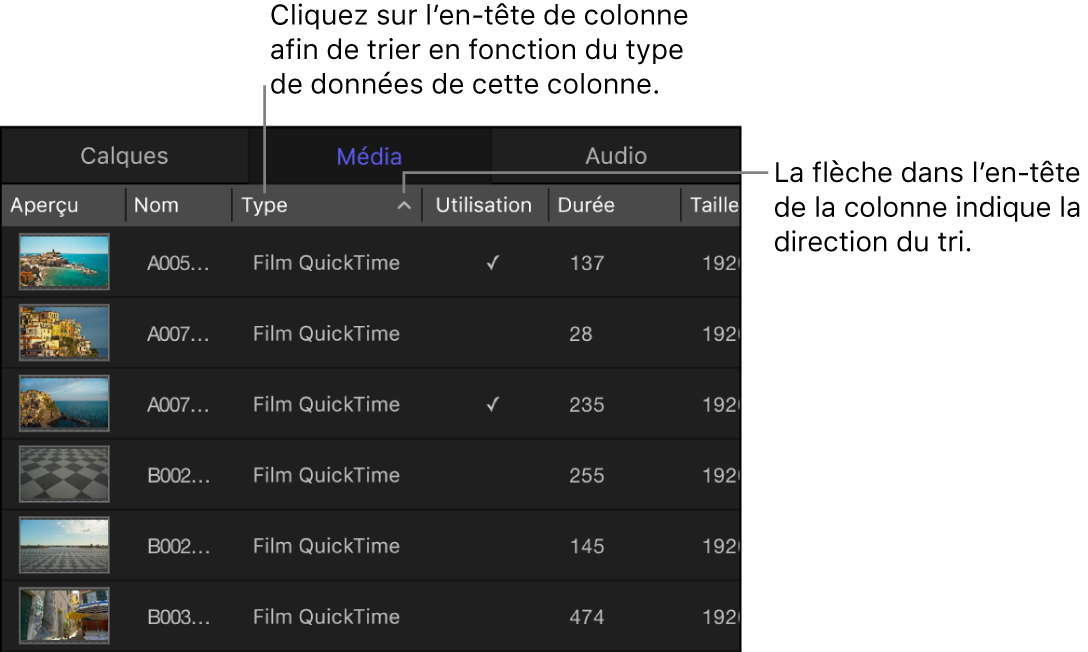Screen dimensions: 1088x652
Task: Enable usage for the first B002 clip
Action: pyautogui.click(x=491, y=475)
